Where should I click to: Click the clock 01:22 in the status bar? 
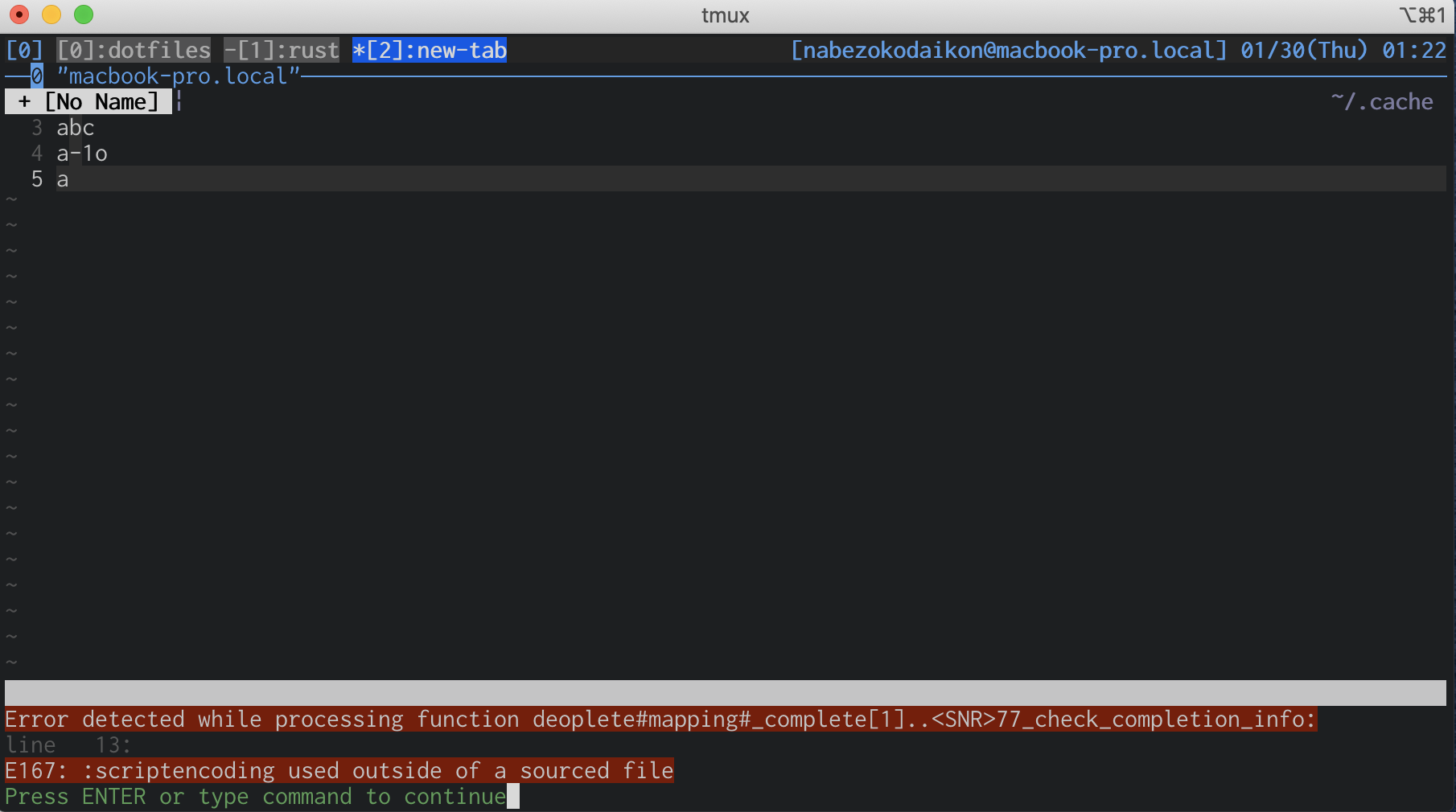click(x=1414, y=50)
